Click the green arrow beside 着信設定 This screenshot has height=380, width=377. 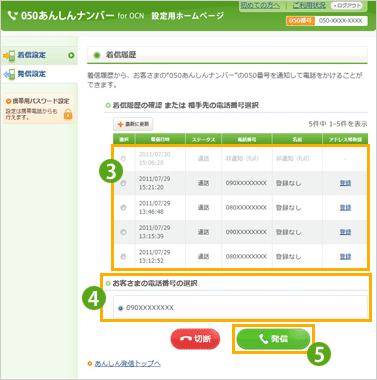[71, 55]
